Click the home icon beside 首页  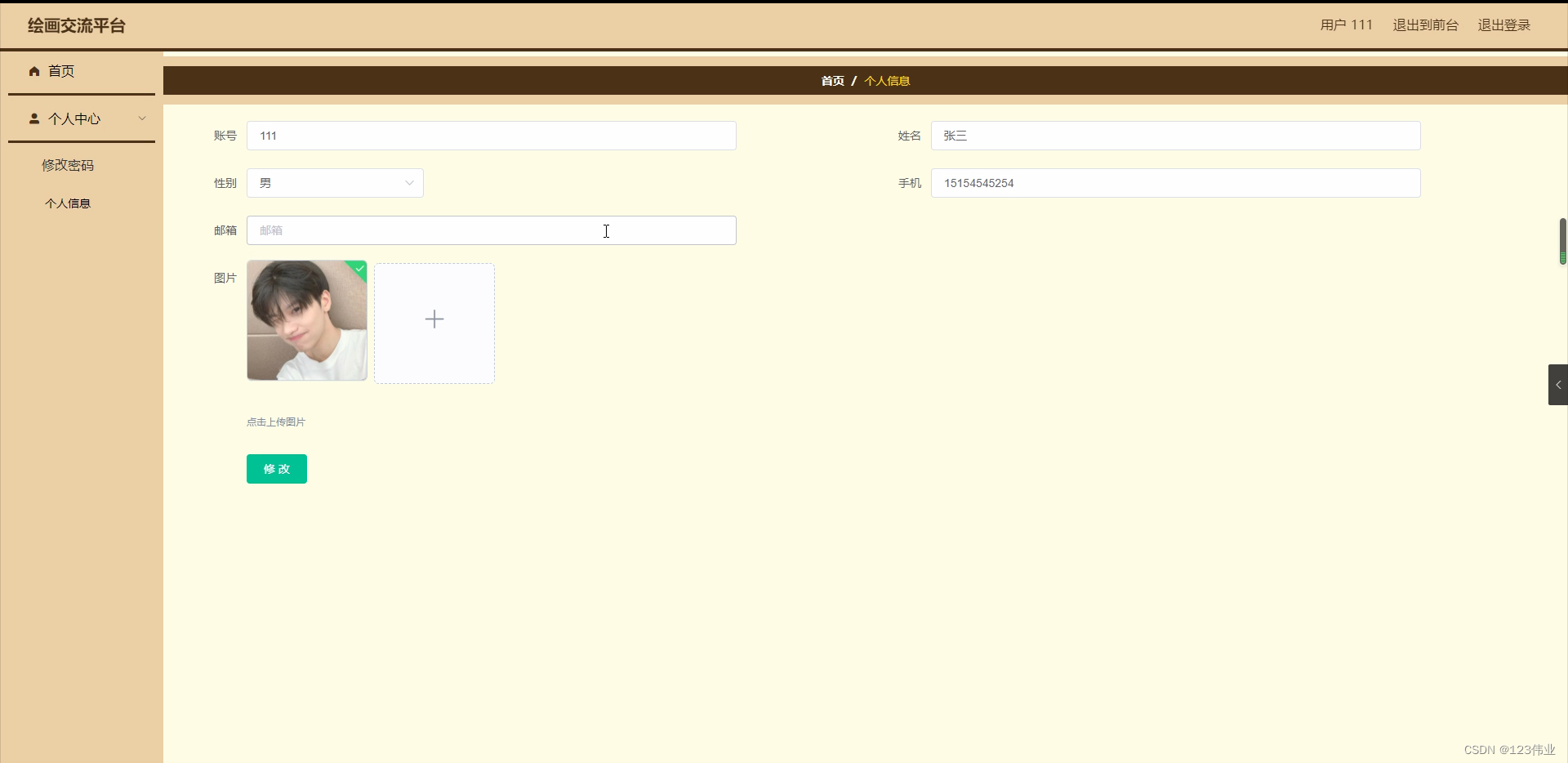[33, 72]
